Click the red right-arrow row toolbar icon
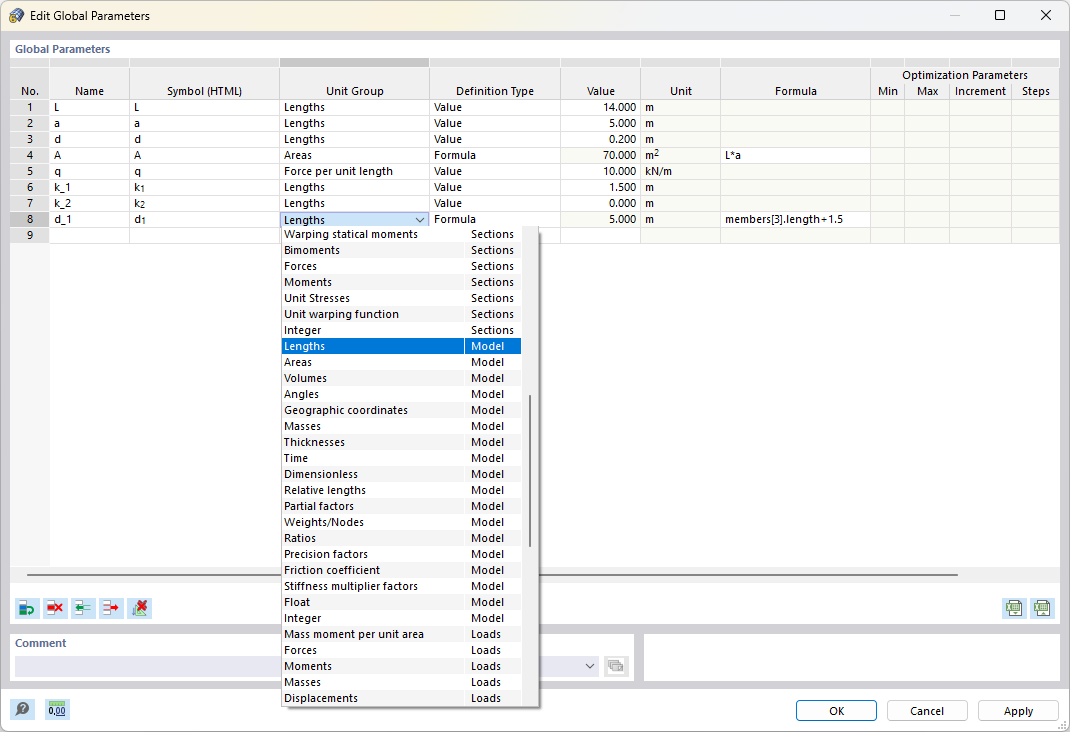The width and height of the screenshot is (1070, 732). click(111, 608)
